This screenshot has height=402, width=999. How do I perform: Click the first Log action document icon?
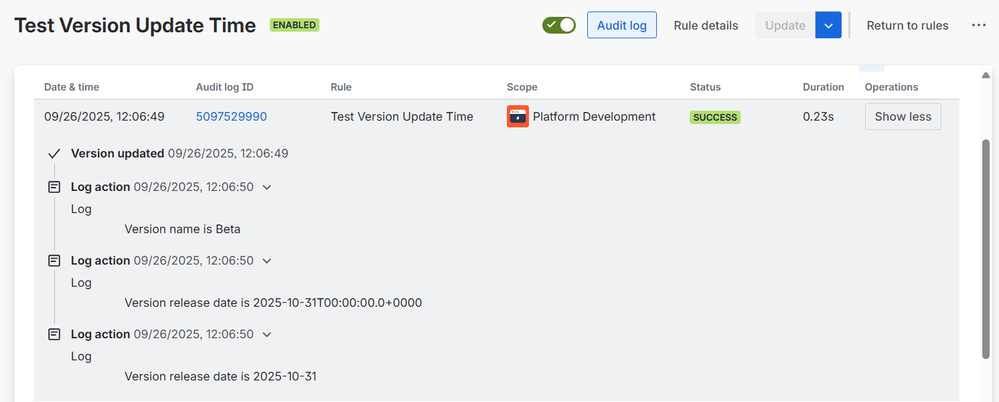click(x=54, y=187)
